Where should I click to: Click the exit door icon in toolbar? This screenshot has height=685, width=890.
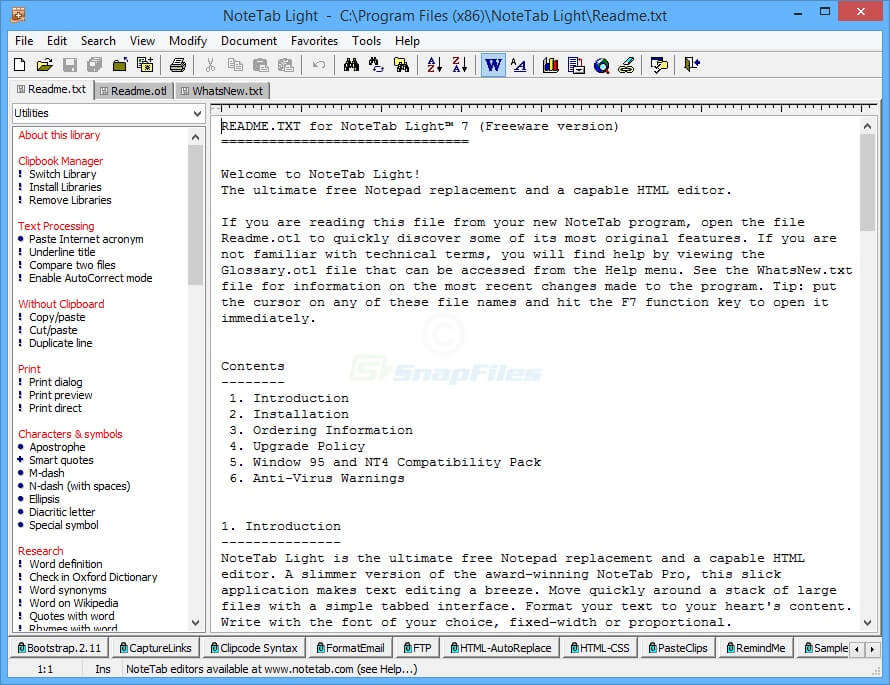coord(692,65)
